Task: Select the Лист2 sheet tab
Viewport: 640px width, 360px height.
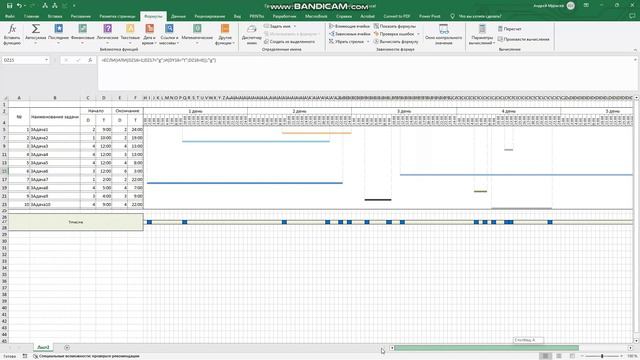Action: [x=43, y=347]
